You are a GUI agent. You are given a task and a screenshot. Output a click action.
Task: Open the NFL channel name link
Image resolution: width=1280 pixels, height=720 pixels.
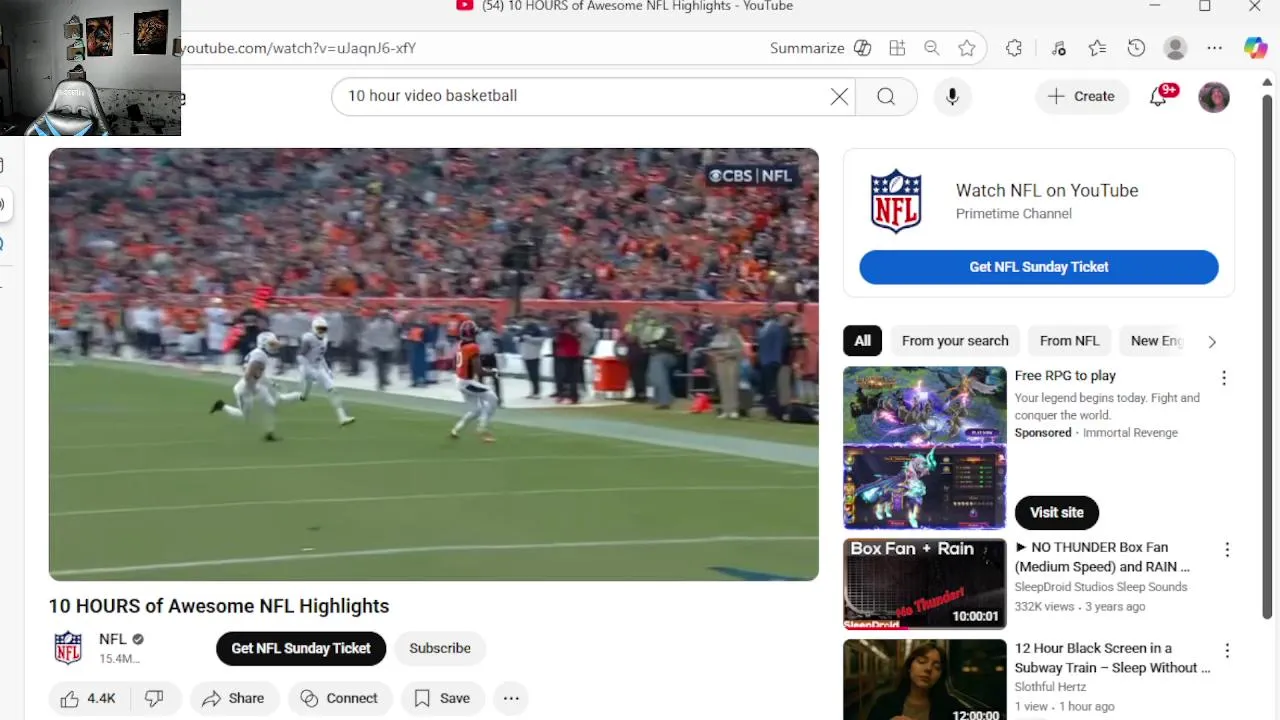113,639
